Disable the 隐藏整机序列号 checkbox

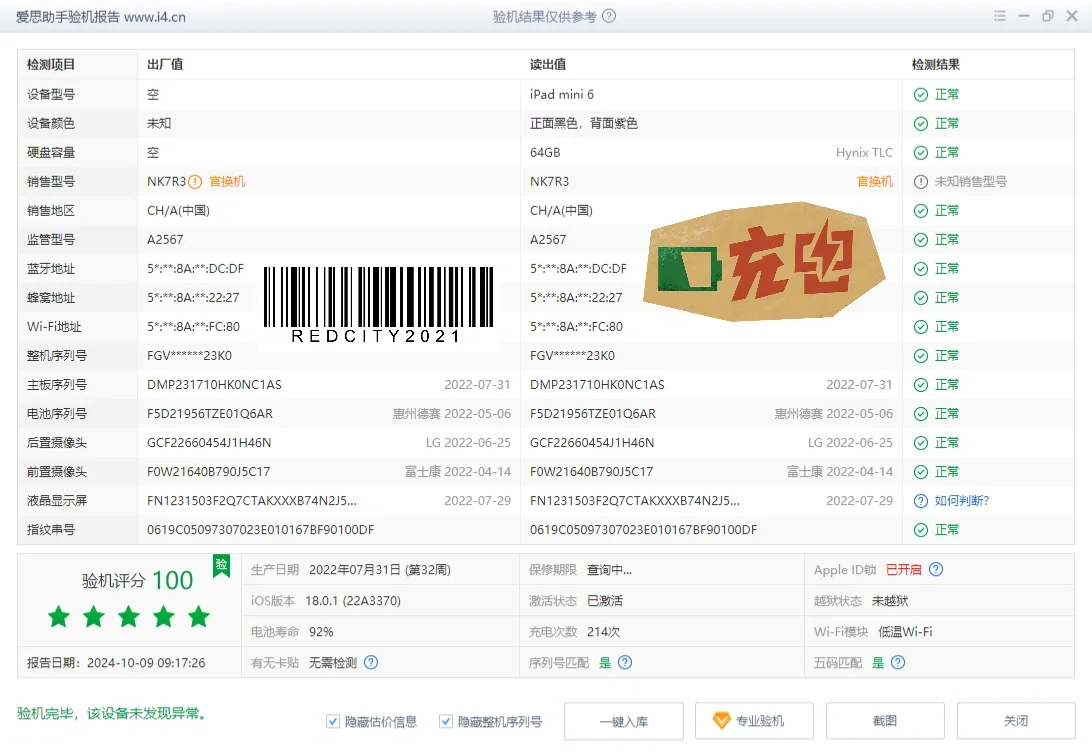click(444, 721)
